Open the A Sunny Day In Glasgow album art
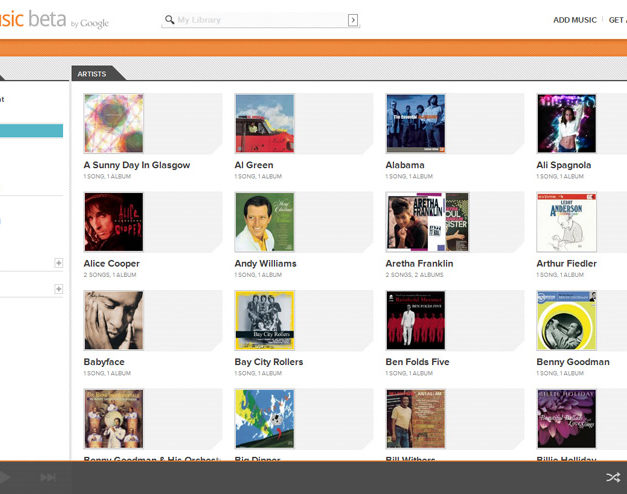Screen dimensions: 627x494 click(114, 123)
